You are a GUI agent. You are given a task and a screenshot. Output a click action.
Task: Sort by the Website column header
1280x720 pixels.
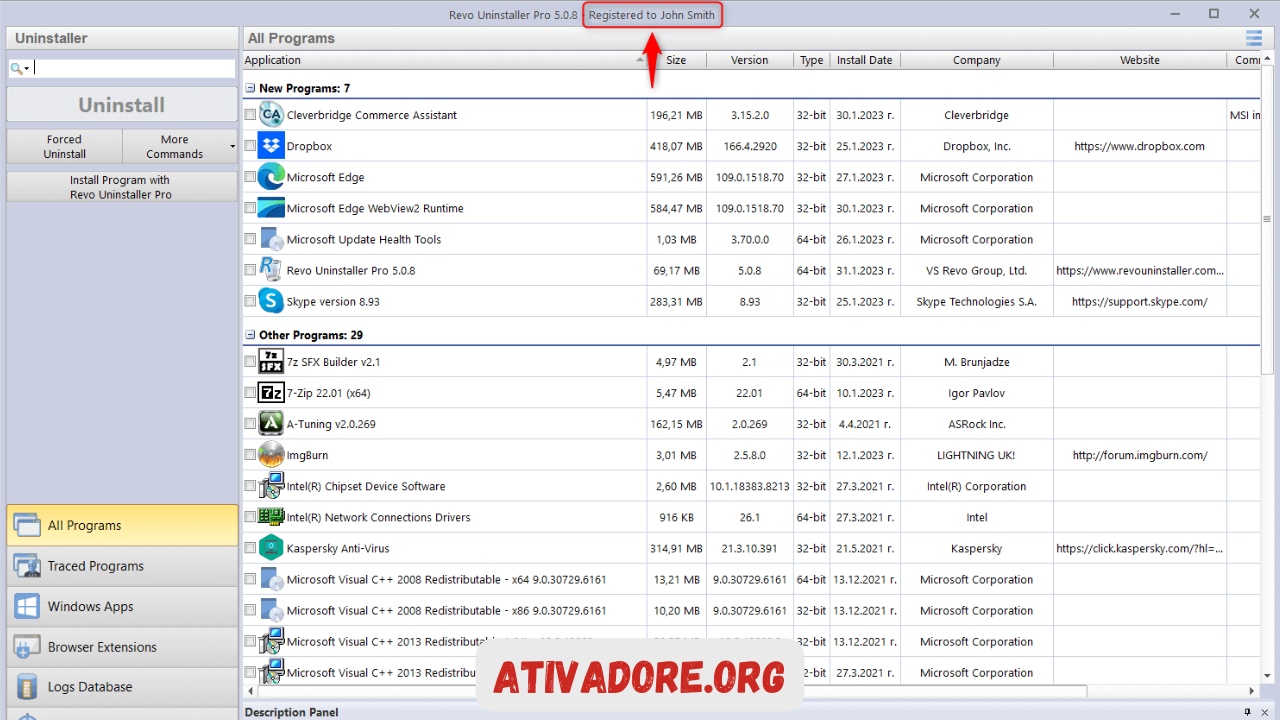click(1139, 60)
